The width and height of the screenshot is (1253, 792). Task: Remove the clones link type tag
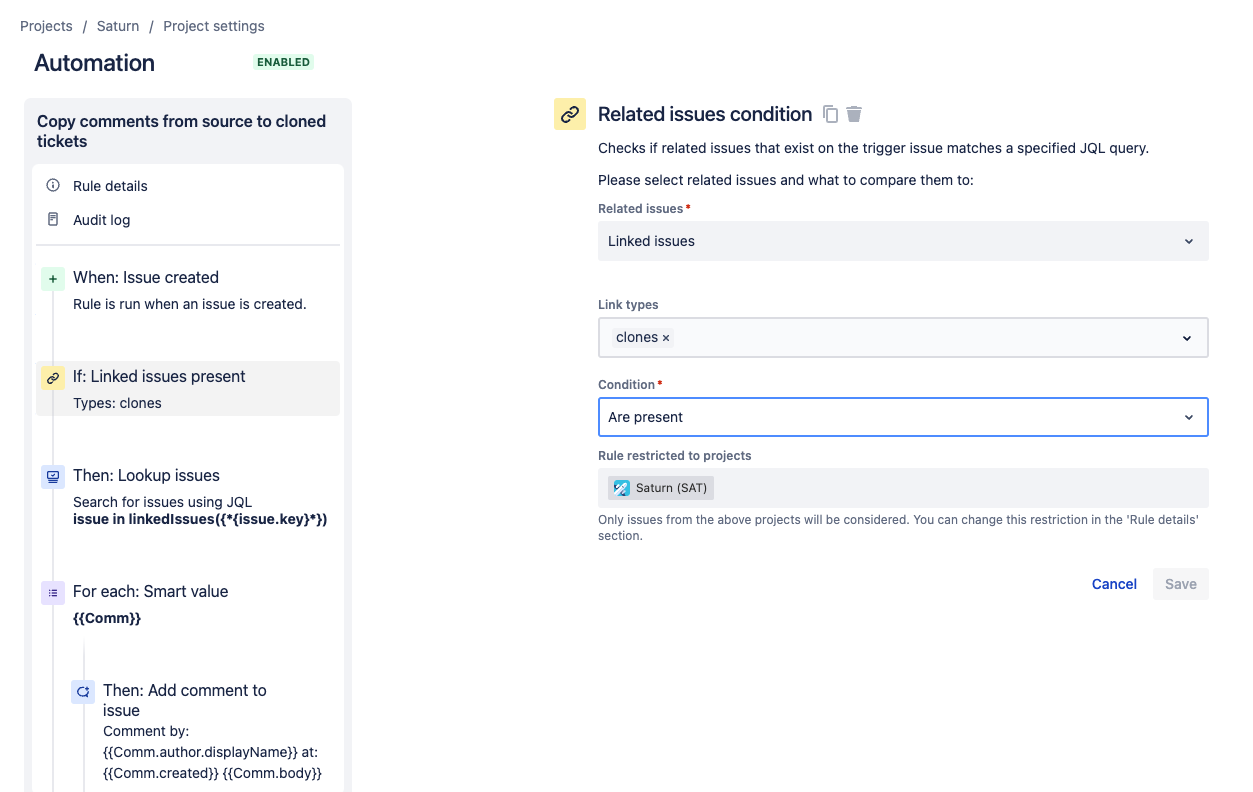[666, 338]
